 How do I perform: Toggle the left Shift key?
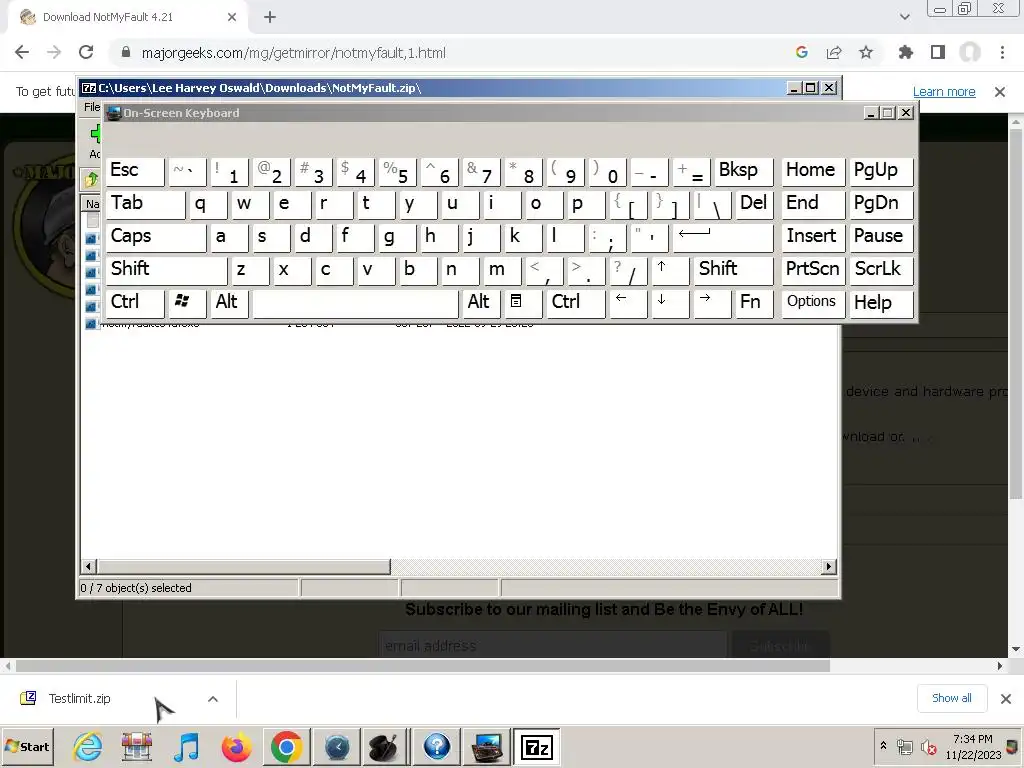[x=166, y=270]
